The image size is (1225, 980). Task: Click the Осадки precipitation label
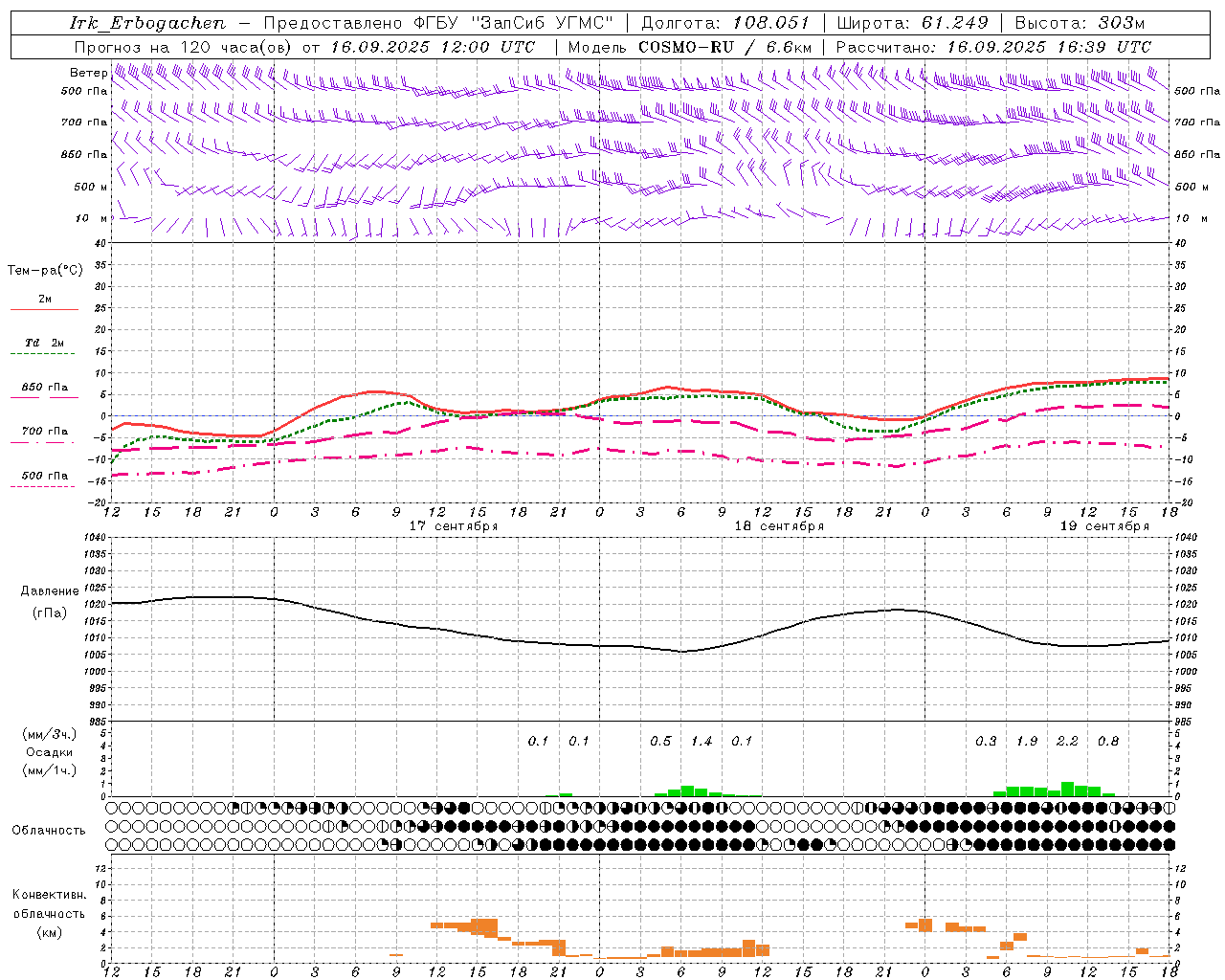coord(50,752)
